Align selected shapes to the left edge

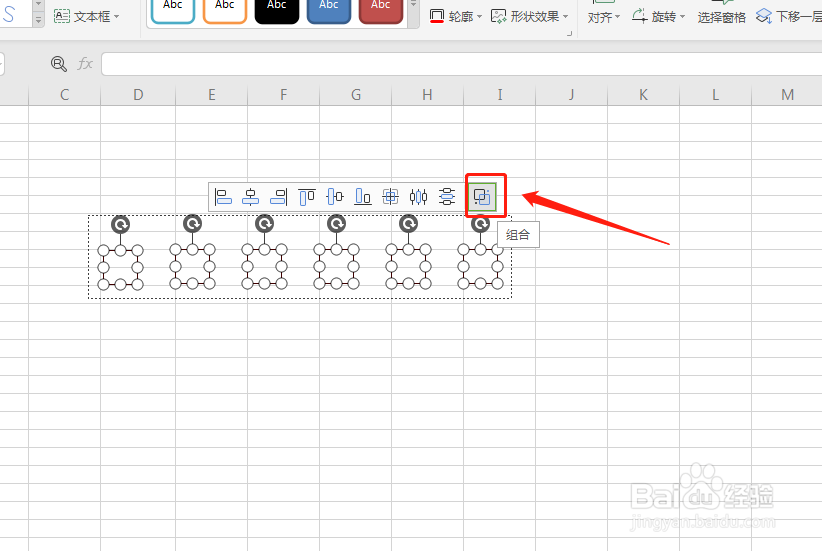[223, 197]
